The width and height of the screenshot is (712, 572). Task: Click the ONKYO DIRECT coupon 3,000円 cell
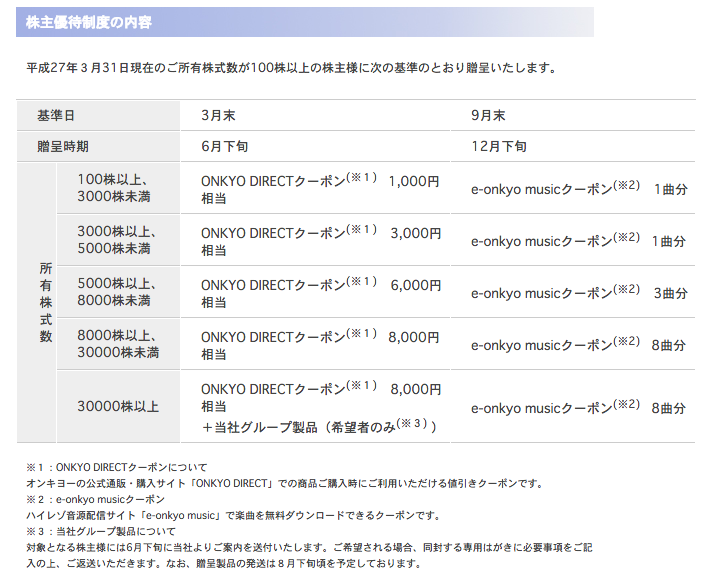point(315,240)
